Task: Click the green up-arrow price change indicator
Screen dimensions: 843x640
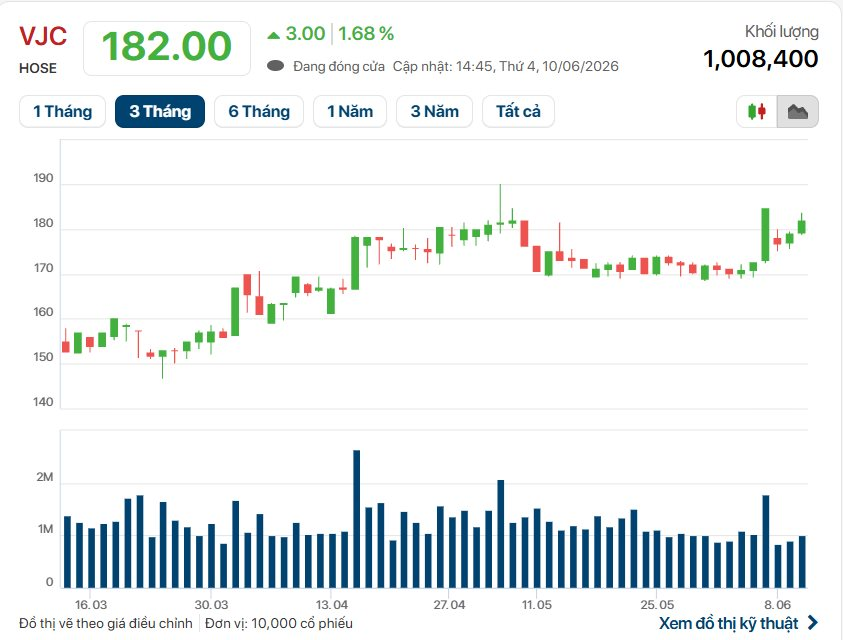Action: 274,35
